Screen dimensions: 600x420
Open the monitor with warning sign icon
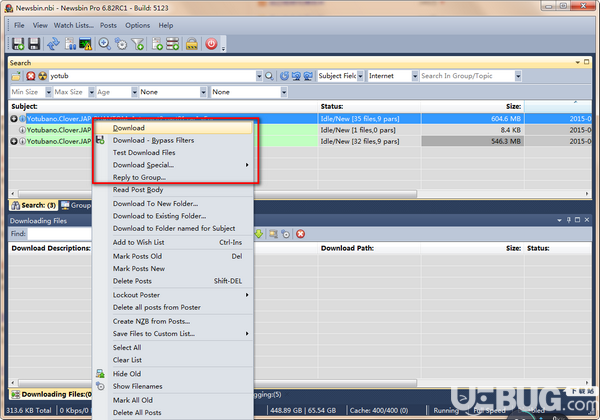[x=85, y=44]
